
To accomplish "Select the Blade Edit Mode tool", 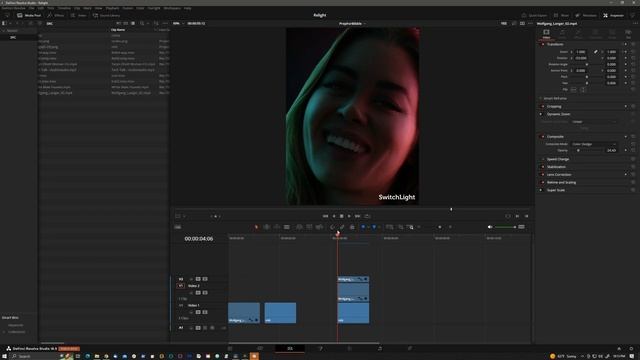I will [287, 227].
